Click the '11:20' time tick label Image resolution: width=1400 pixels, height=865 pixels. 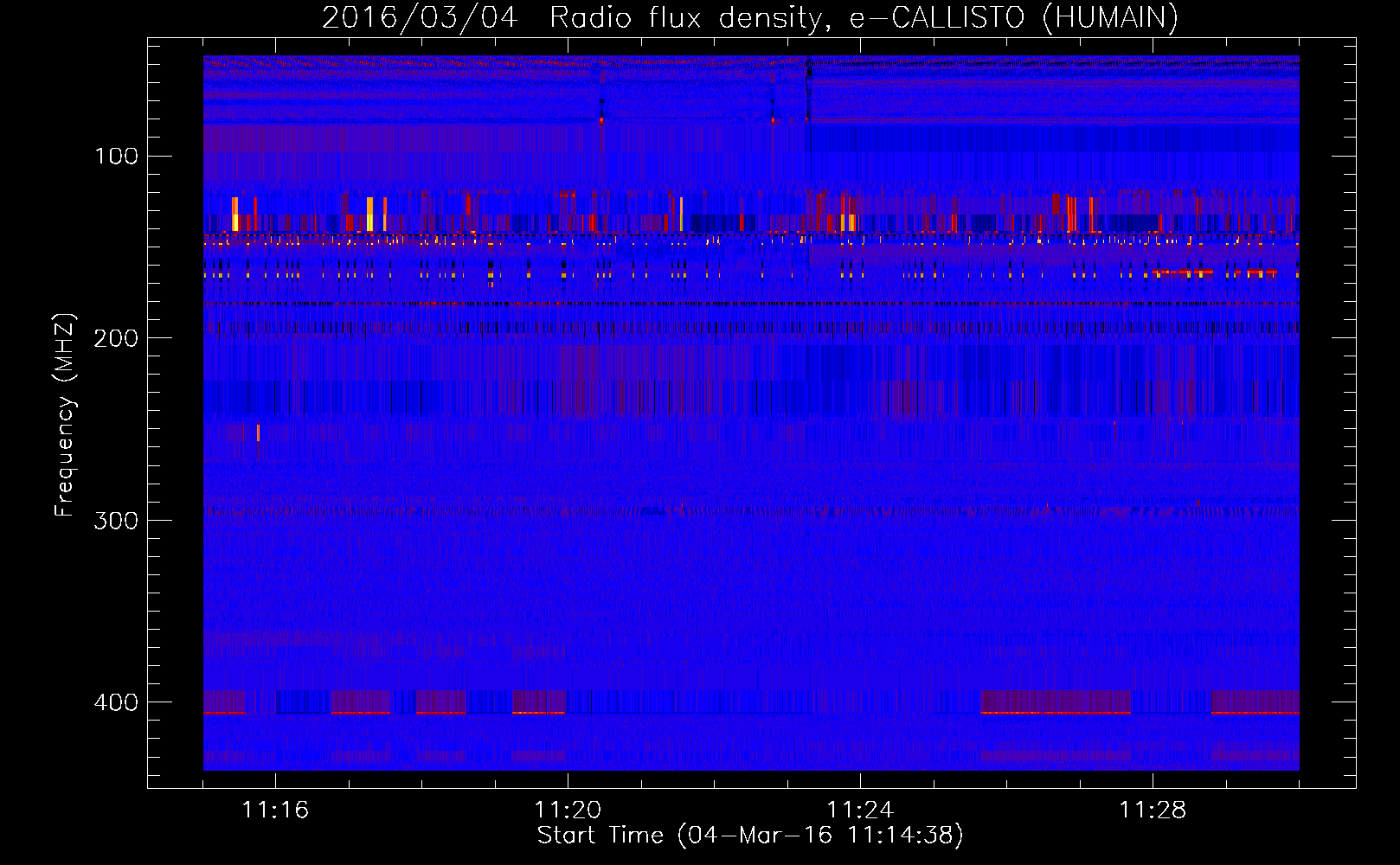click(568, 811)
